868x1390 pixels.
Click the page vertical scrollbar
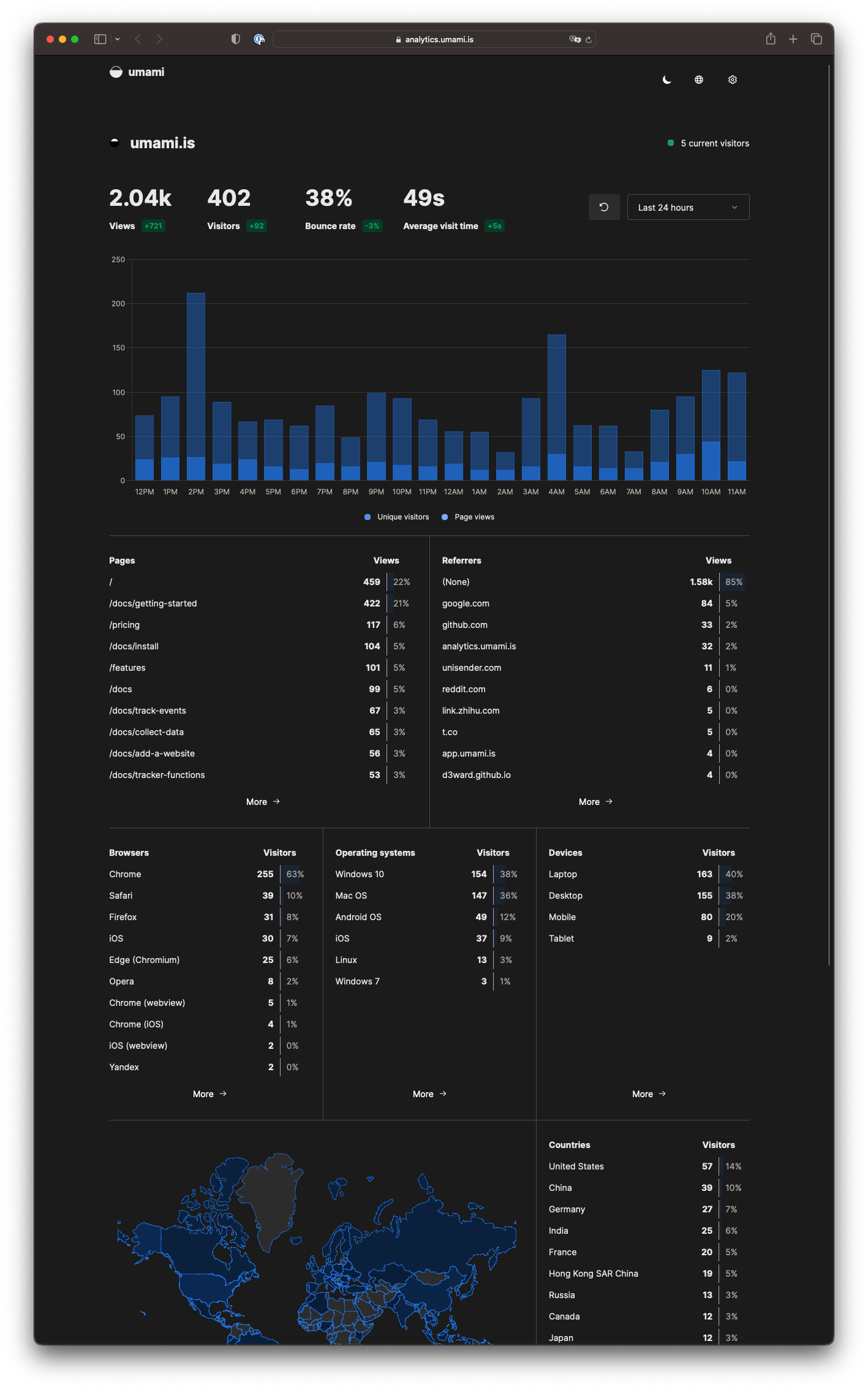pyautogui.click(x=829, y=515)
